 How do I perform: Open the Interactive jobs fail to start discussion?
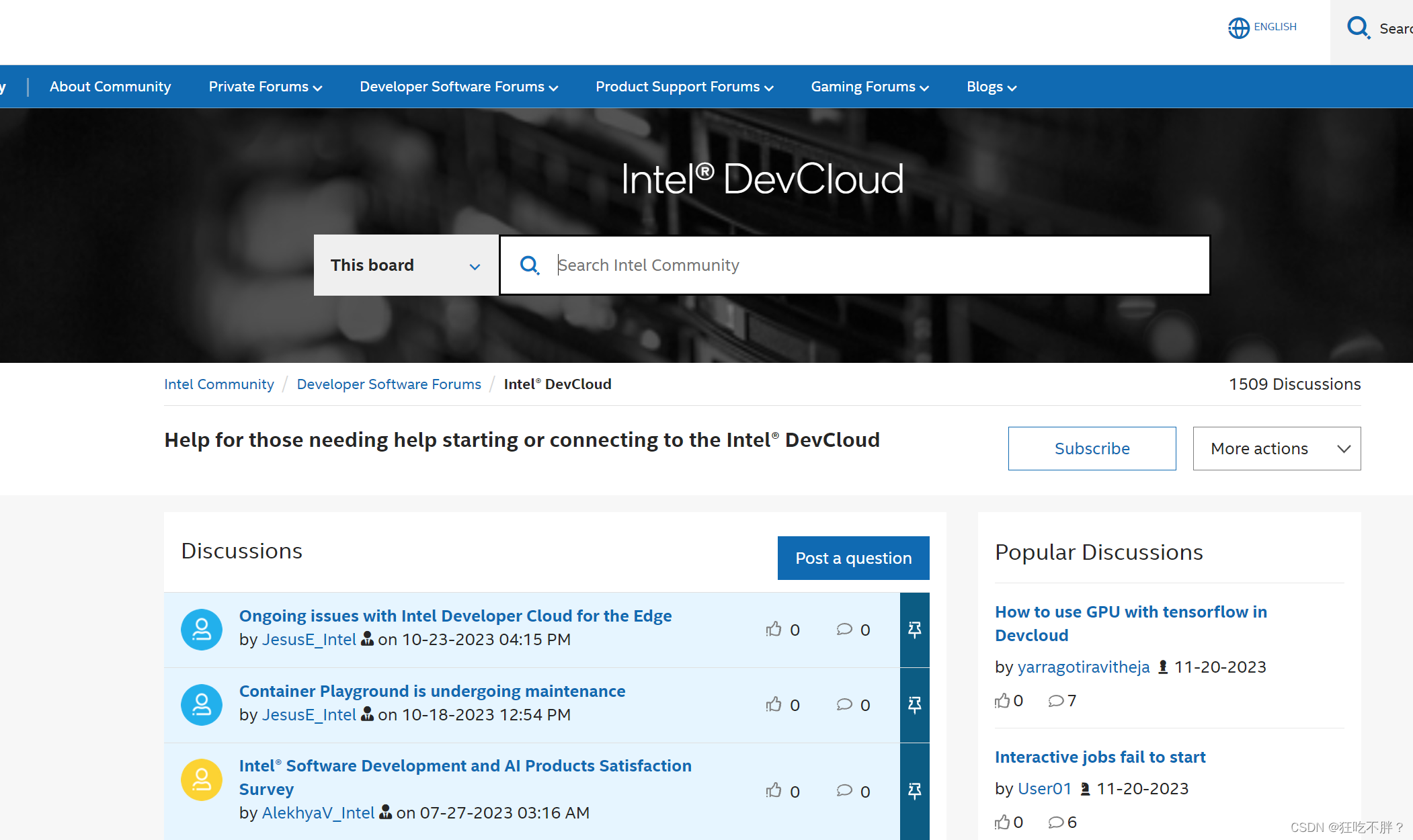[1100, 757]
